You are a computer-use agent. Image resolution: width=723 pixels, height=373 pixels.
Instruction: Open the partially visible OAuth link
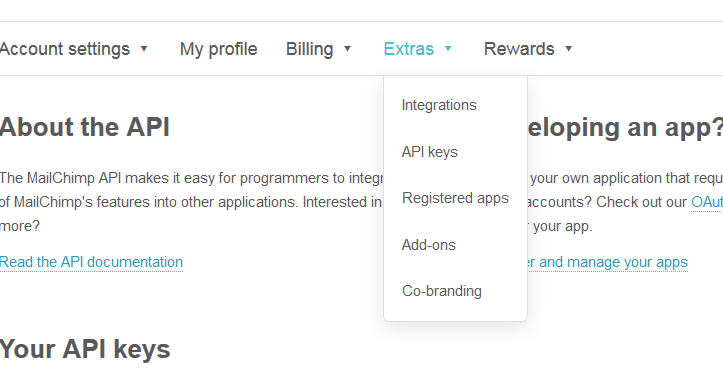[707, 202]
